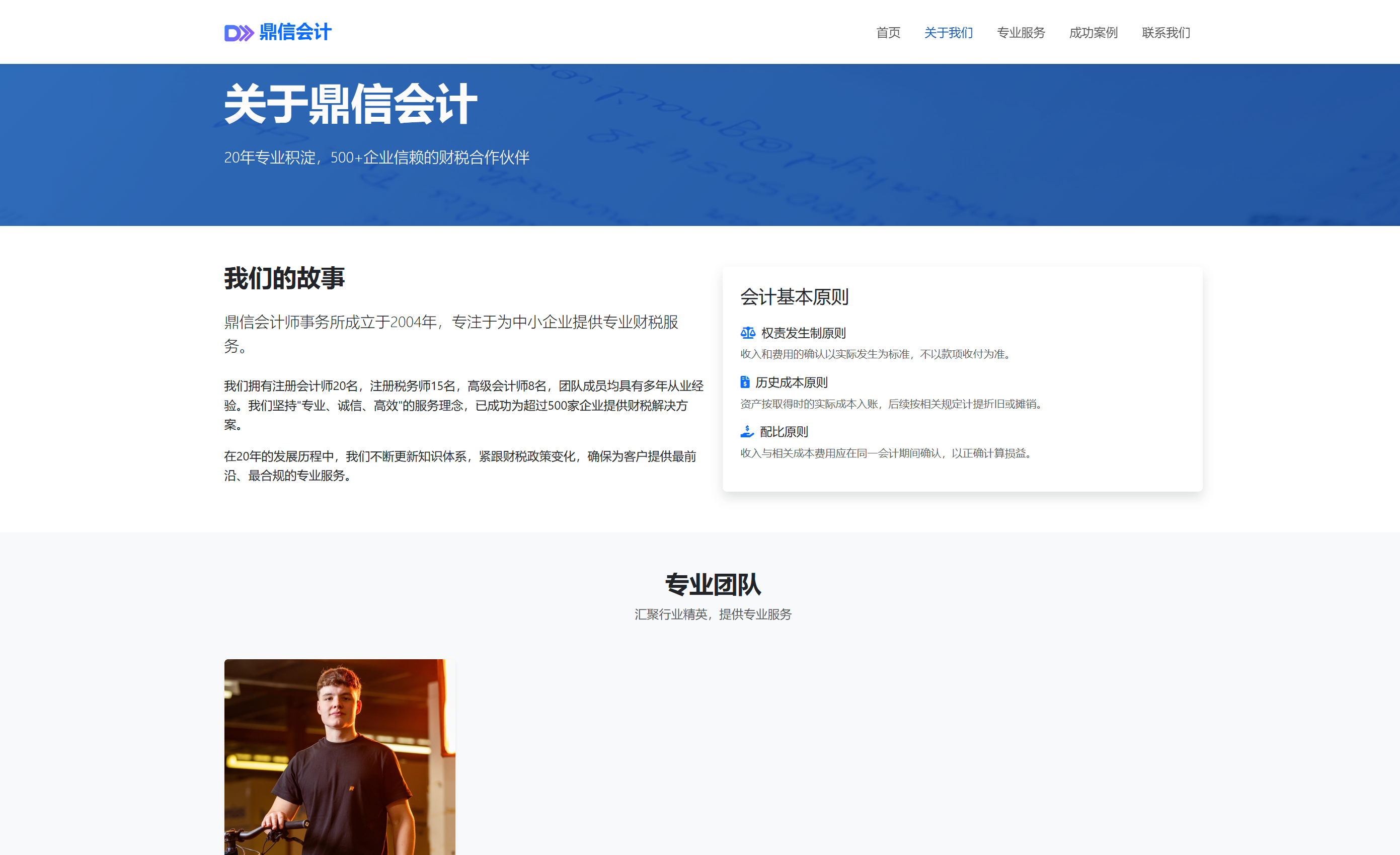Select the 会计基本原则 panel title

click(x=794, y=296)
